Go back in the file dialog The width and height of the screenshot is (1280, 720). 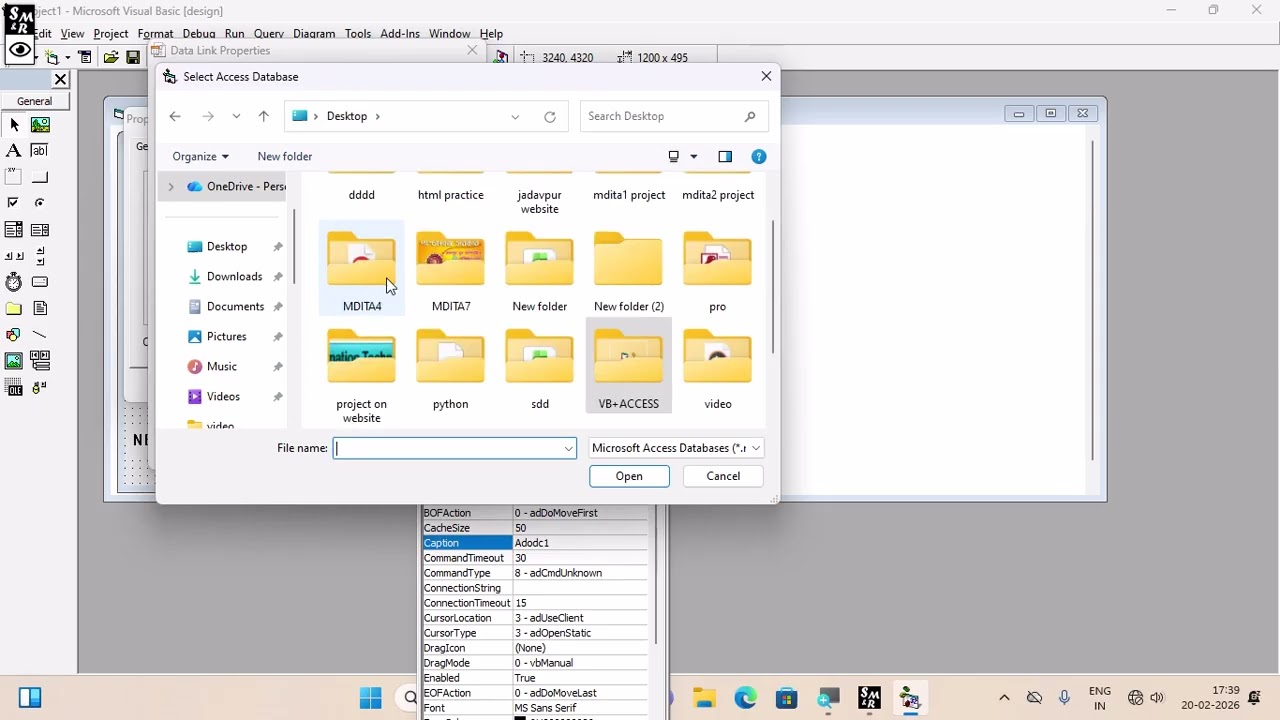(175, 116)
